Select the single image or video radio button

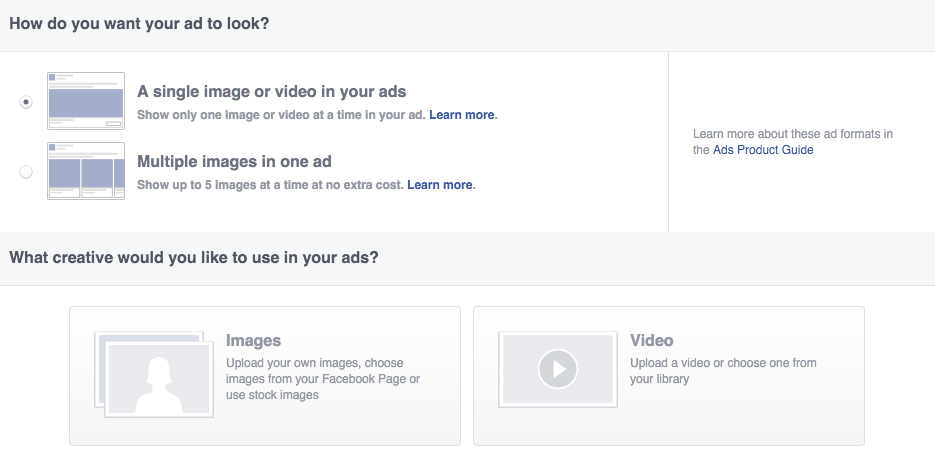click(x=26, y=102)
